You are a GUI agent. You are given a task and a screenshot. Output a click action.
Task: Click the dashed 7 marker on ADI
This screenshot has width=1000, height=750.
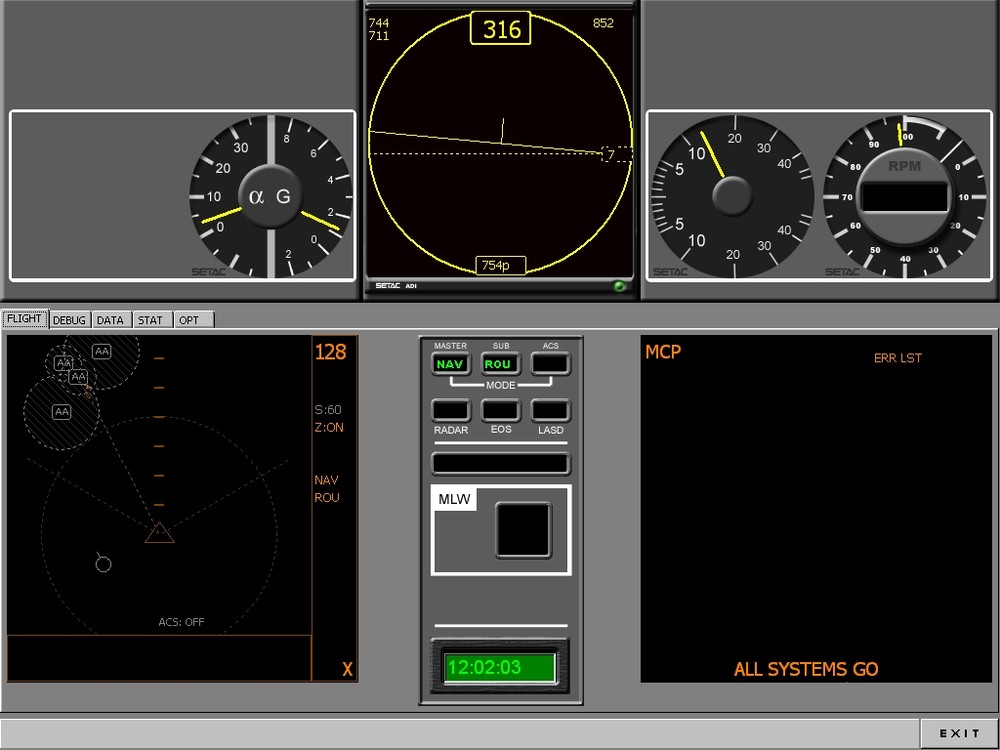click(616, 154)
